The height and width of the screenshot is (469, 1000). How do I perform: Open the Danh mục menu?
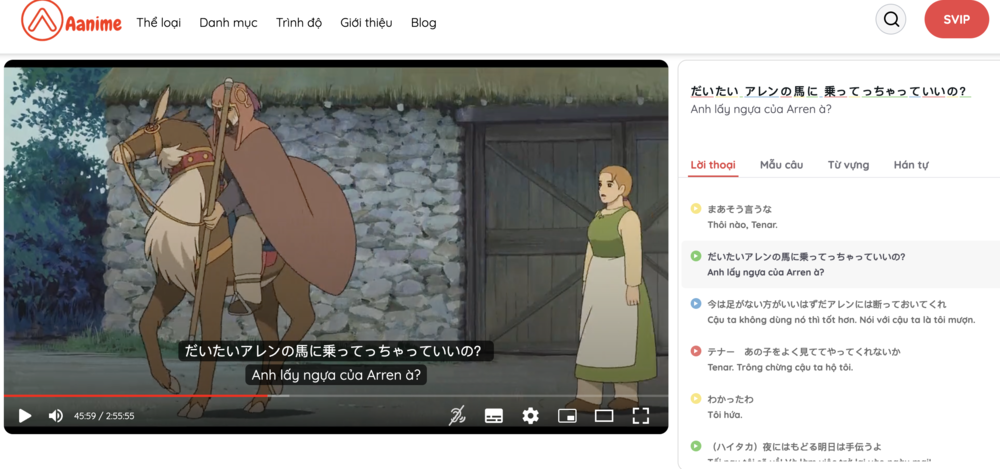(228, 22)
